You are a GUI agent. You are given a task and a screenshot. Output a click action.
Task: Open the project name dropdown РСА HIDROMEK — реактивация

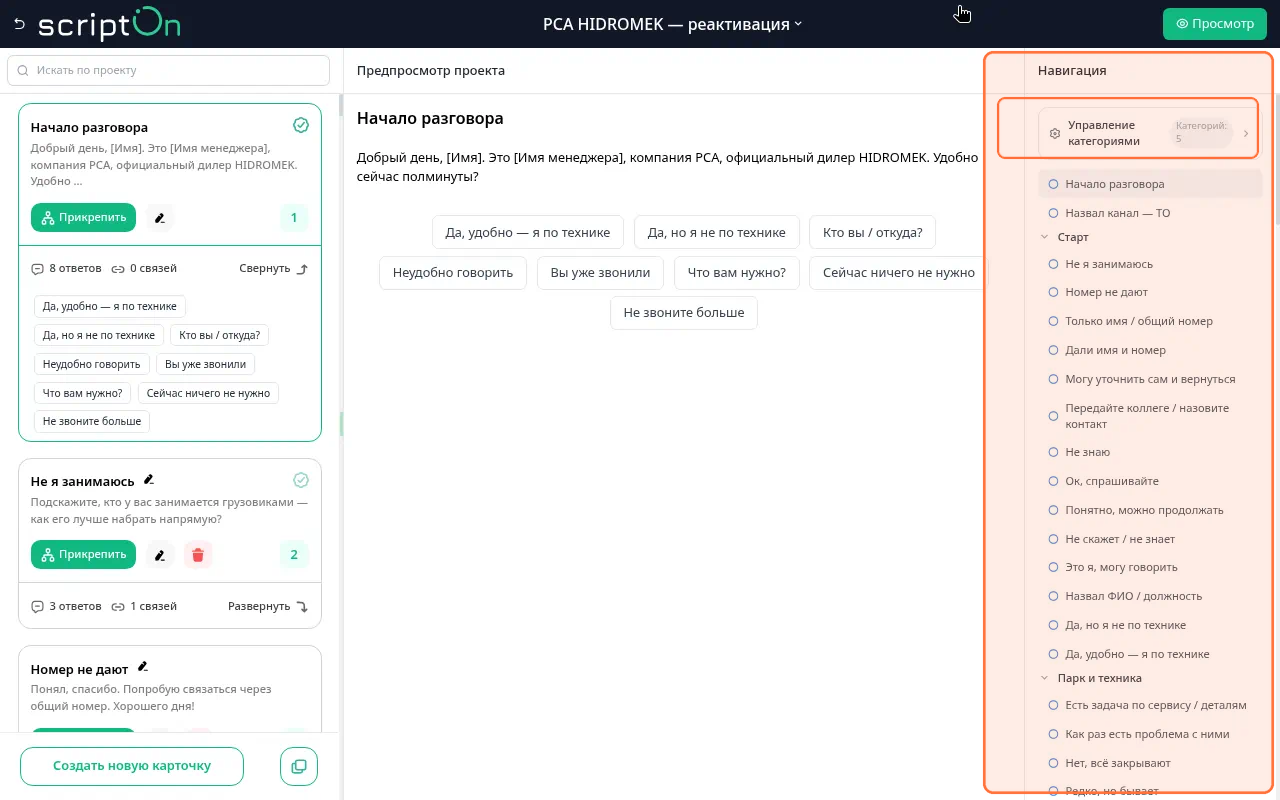pyautogui.click(x=672, y=24)
